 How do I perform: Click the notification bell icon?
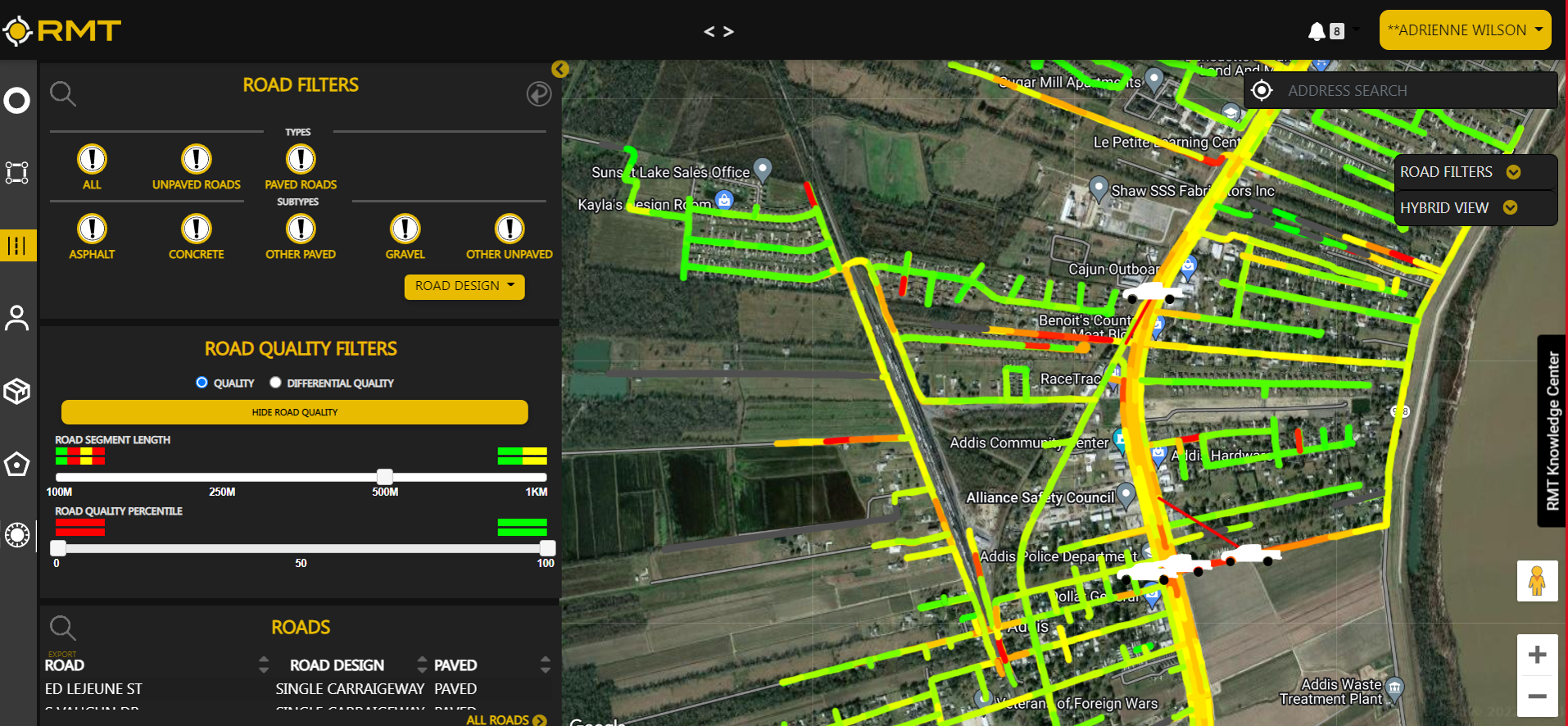click(x=1316, y=31)
